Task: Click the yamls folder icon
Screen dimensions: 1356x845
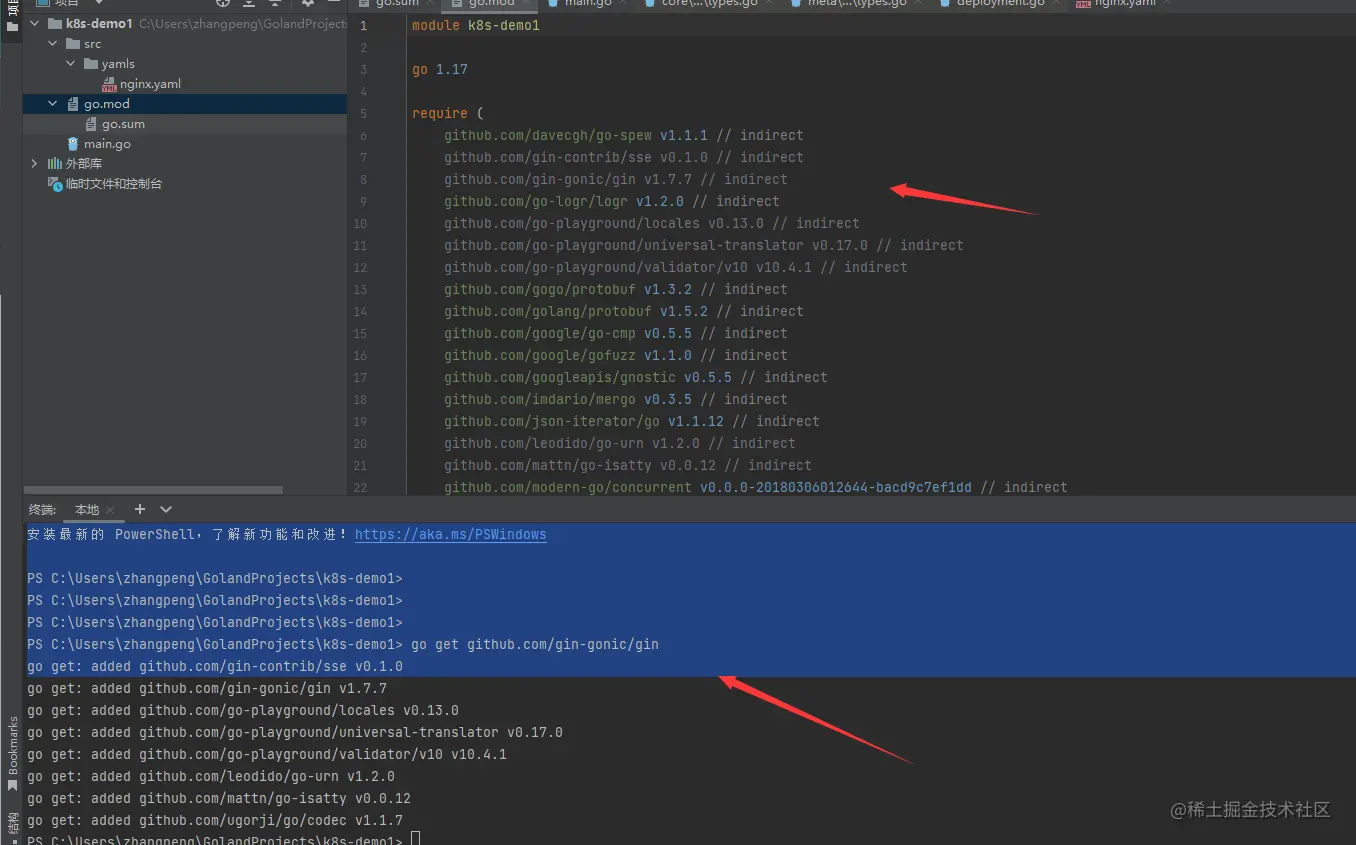Action: pos(90,64)
